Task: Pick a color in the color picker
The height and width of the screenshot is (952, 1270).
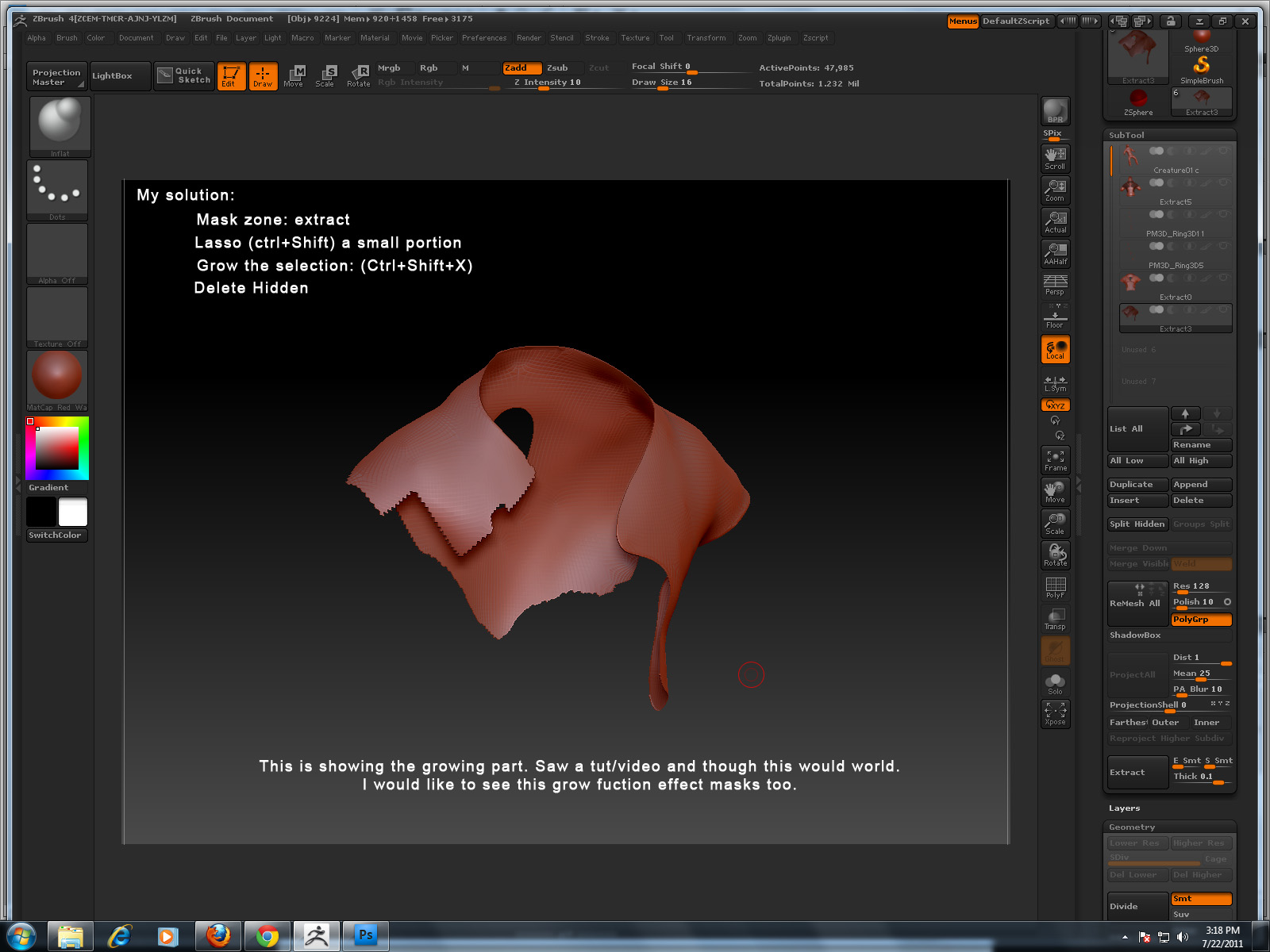Action: click(57, 448)
